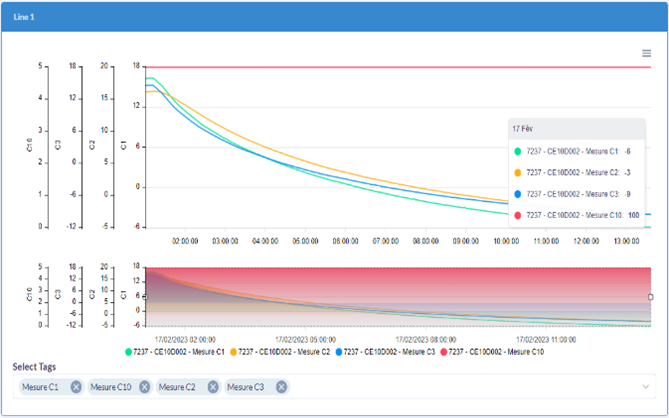Remove the Mesure C3 tag
The width and height of the screenshot is (669, 418).
pyautogui.click(x=281, y=387)
